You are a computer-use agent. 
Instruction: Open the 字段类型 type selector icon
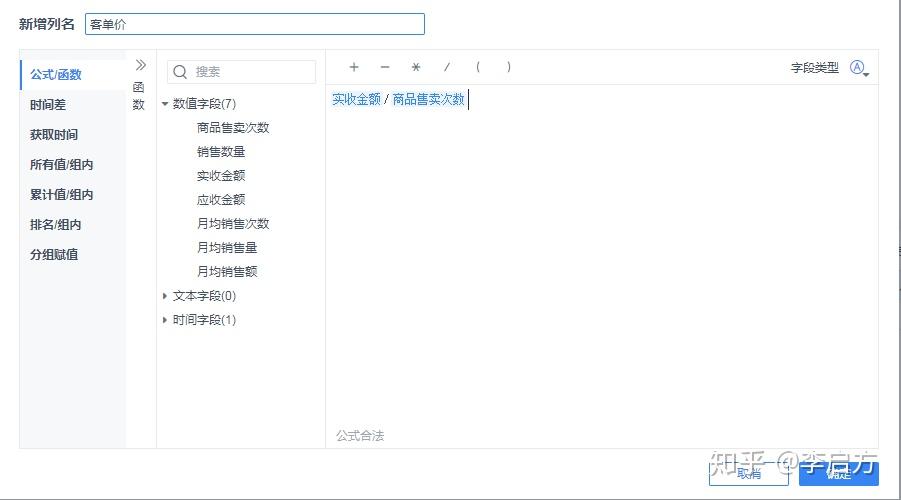(x=859, y=68)
